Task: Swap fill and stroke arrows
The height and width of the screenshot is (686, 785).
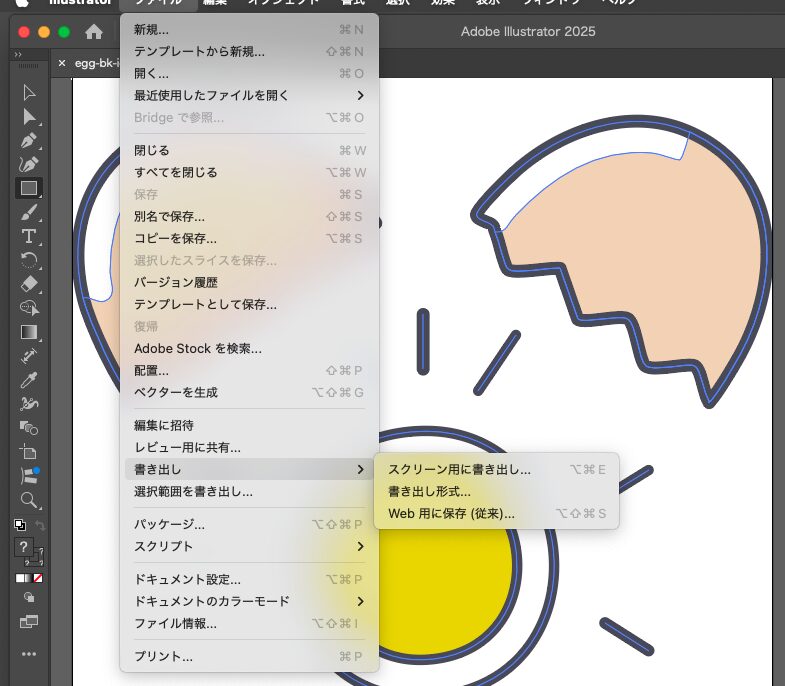Action: 40,525
